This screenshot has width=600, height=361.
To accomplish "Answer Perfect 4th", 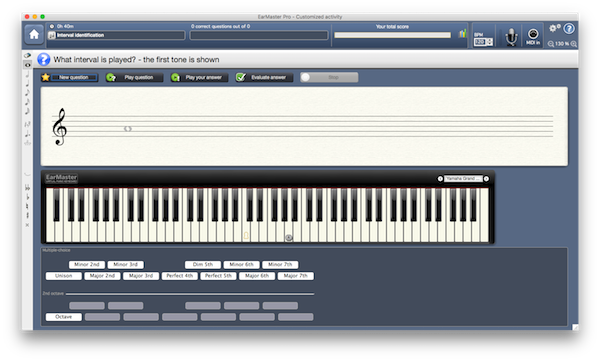I will (x=179, y=276).
